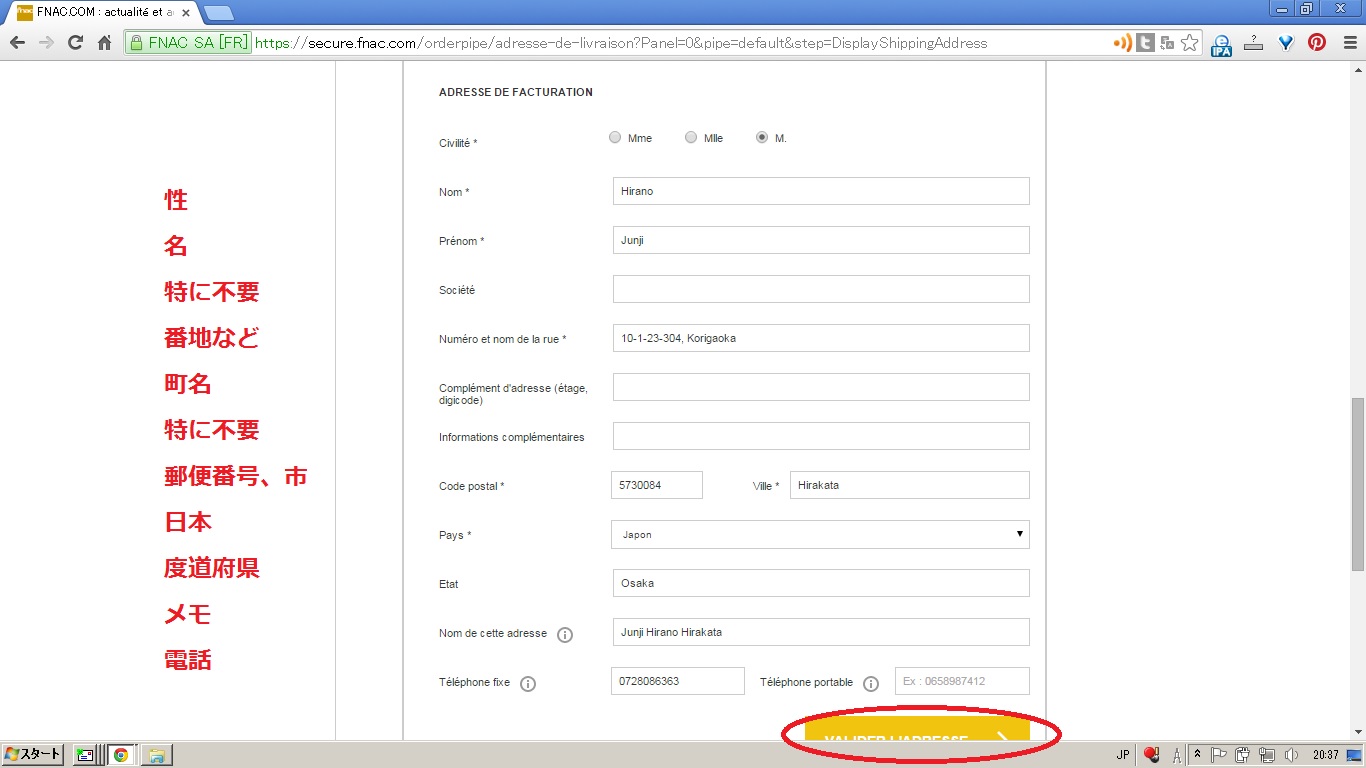Select the M. civility radio button
This screenshot has width=1366, height=768.
[x=762, y=138]
